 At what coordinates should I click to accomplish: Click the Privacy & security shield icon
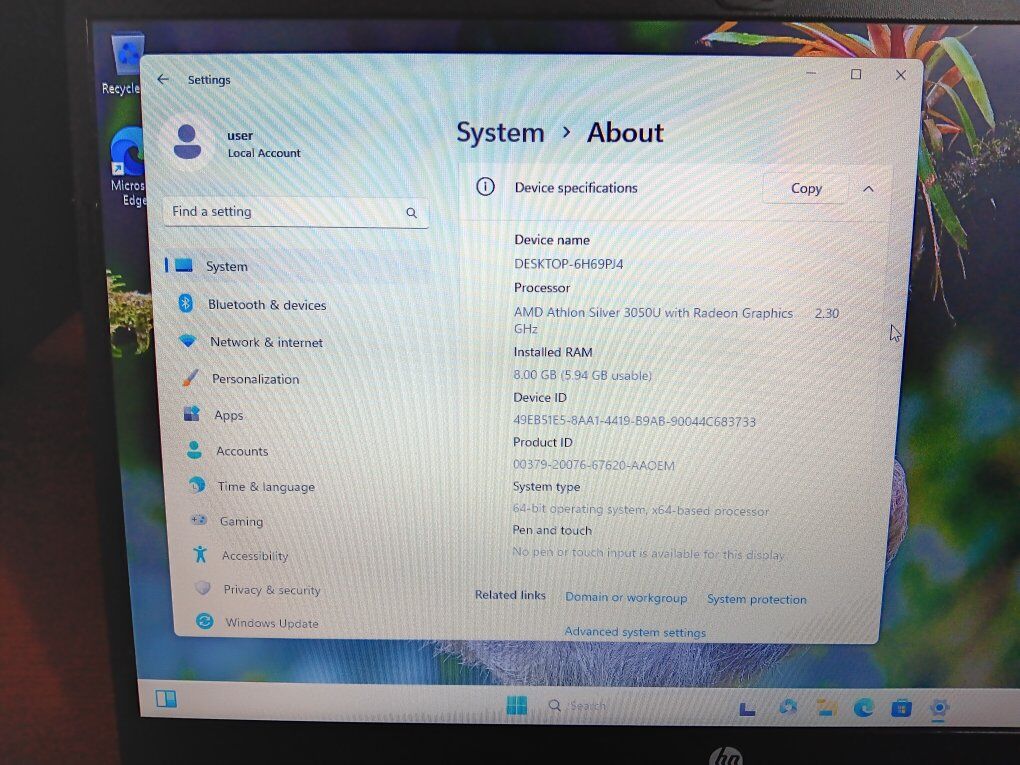pos(202,589)
